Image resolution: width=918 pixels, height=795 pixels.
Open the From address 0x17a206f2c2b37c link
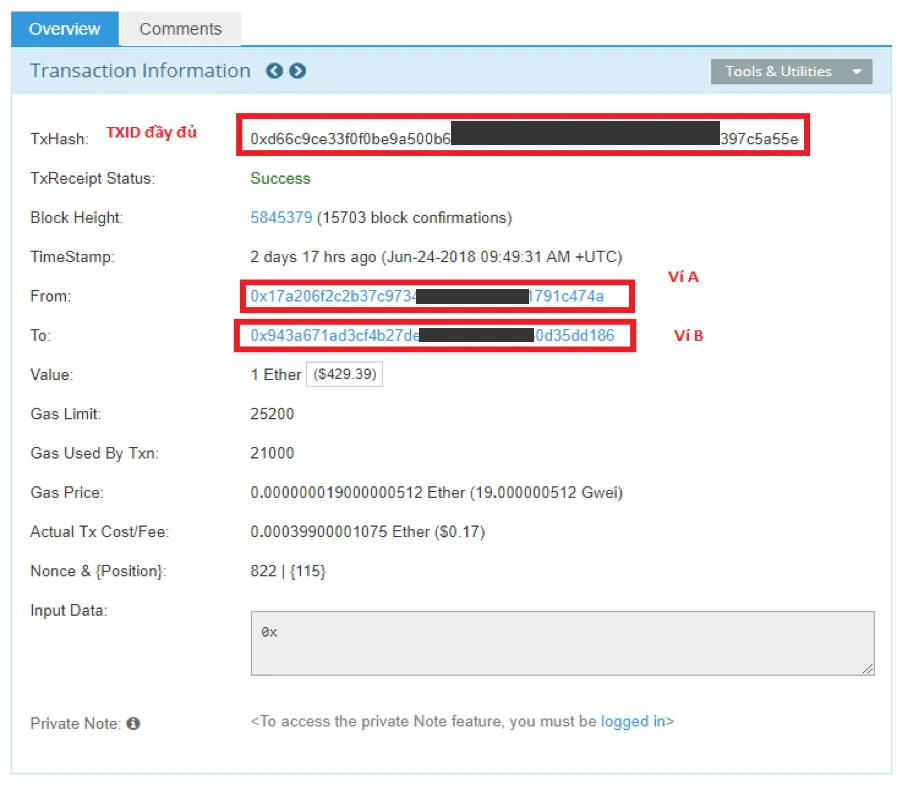pos(332,296)
